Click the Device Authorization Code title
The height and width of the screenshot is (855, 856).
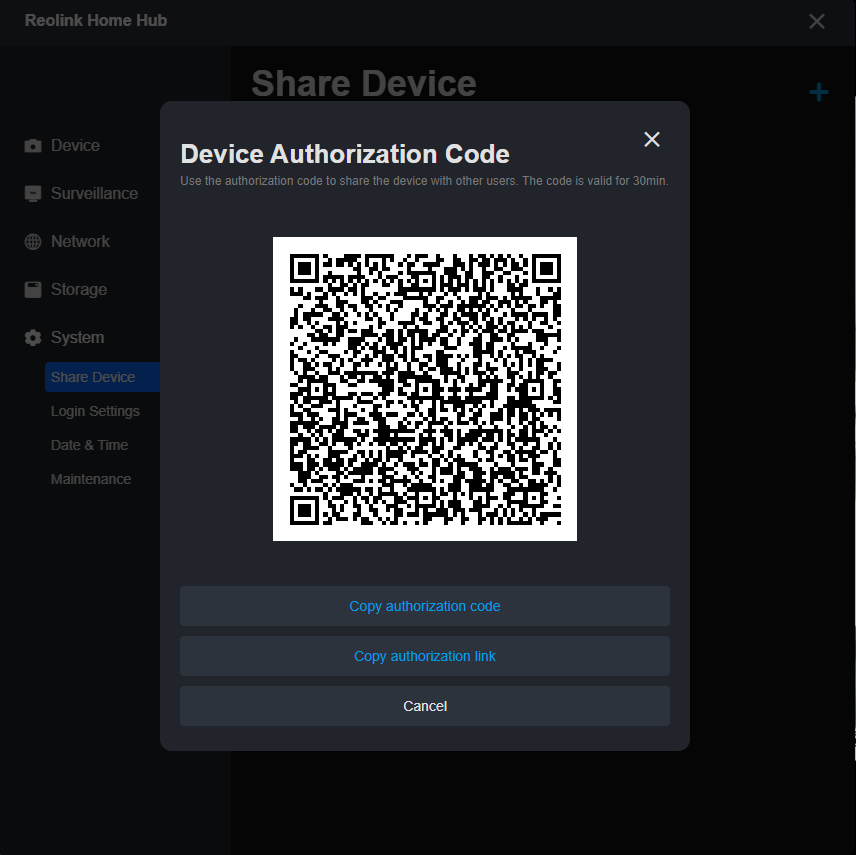click(345, 154)
